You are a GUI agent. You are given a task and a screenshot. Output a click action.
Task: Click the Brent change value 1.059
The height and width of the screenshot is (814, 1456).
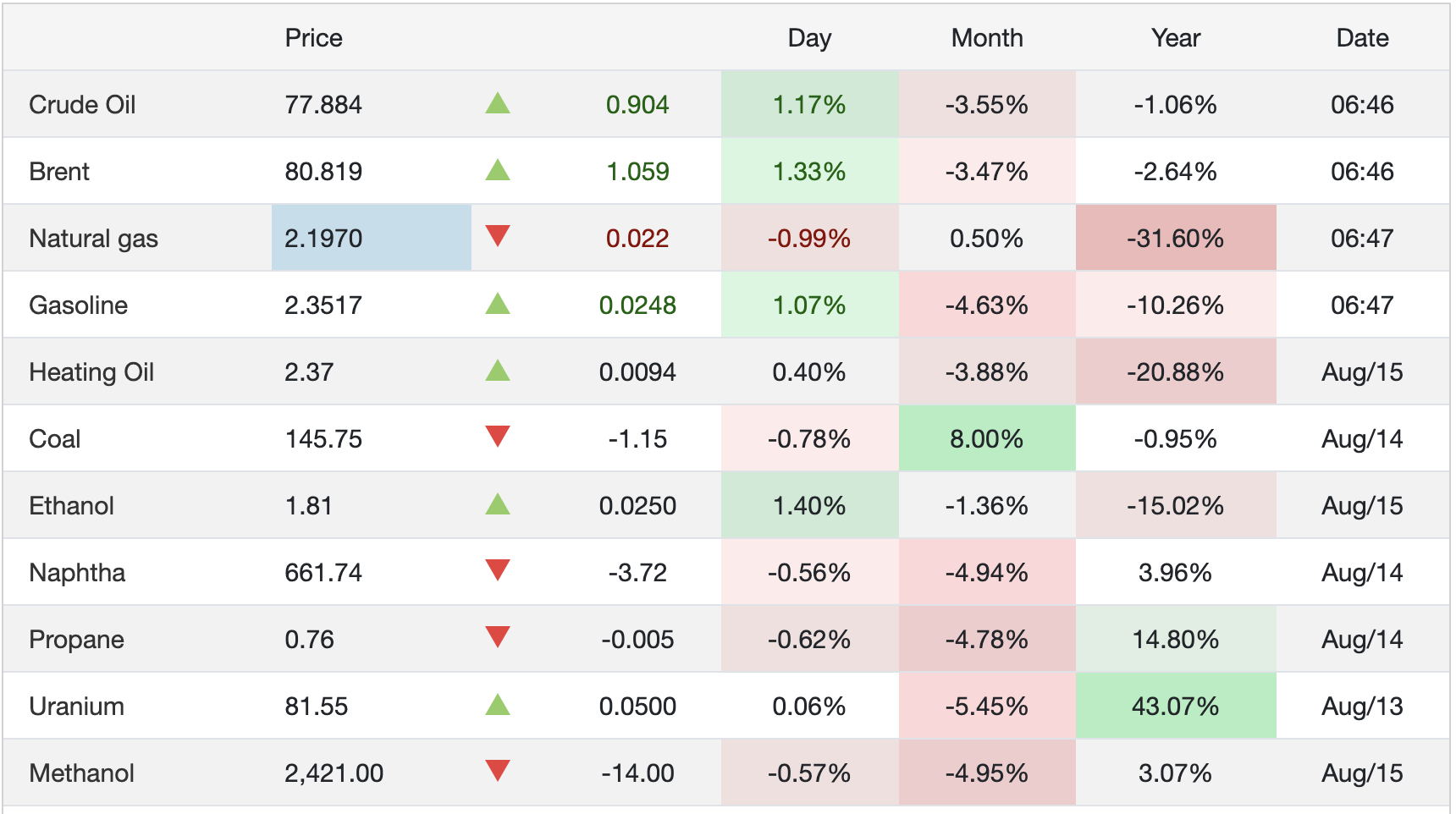(637, 172)
